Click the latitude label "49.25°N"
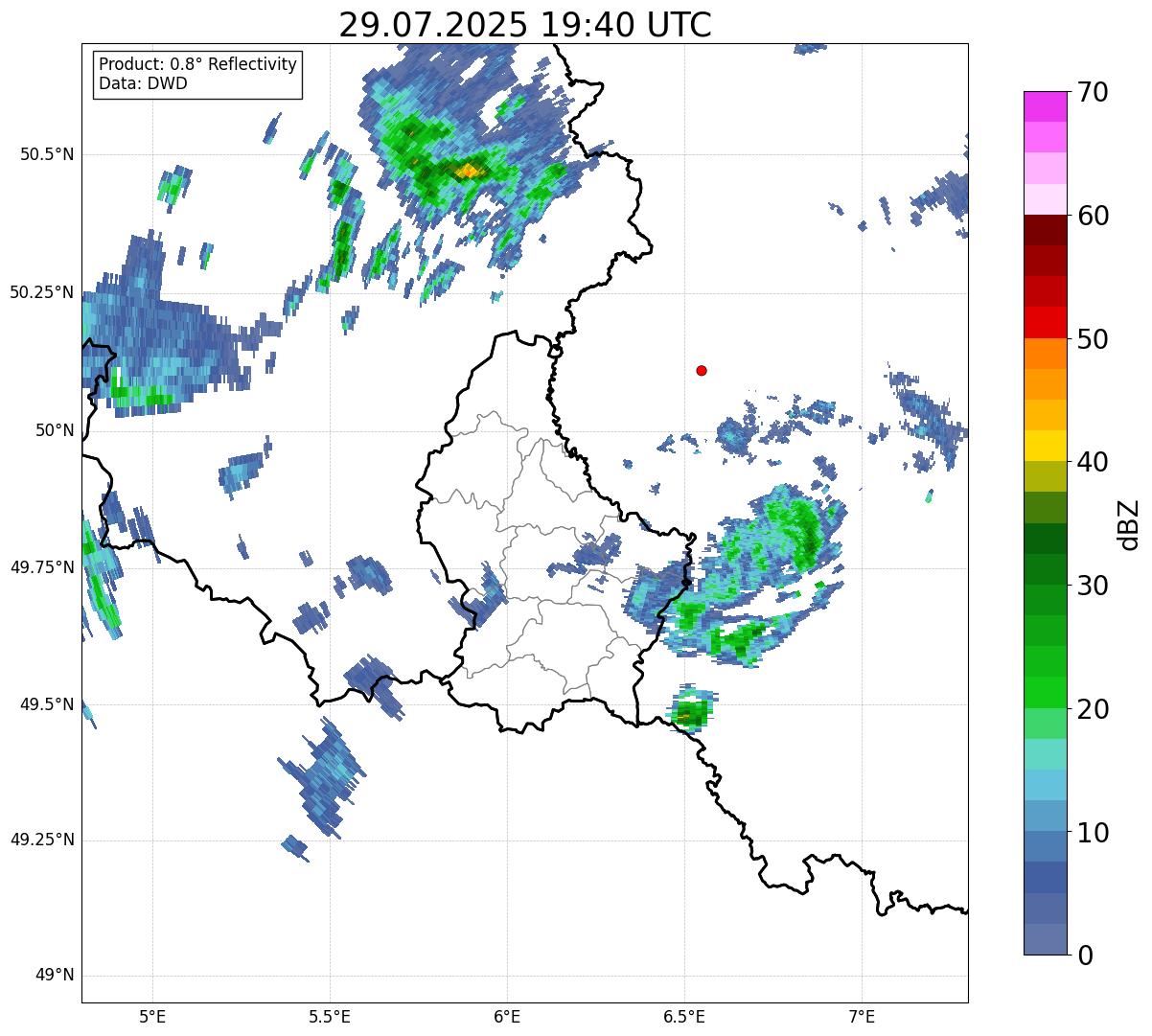This screenshot has width=1152, height=1036. pyautogui.click(x=42, y=840)
